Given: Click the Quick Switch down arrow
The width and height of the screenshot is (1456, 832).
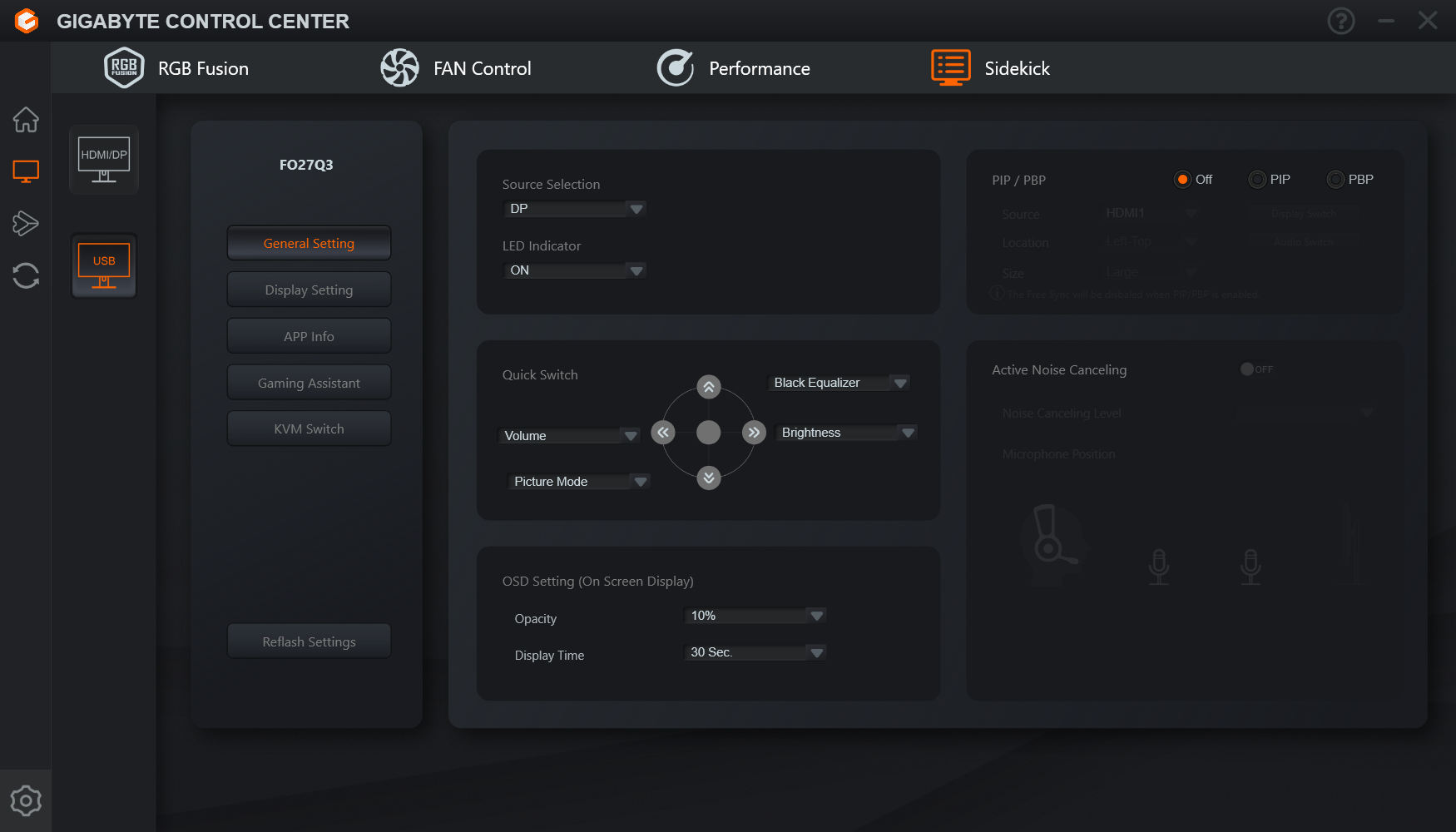Looking at the screenshot, I should pos(709,478).
